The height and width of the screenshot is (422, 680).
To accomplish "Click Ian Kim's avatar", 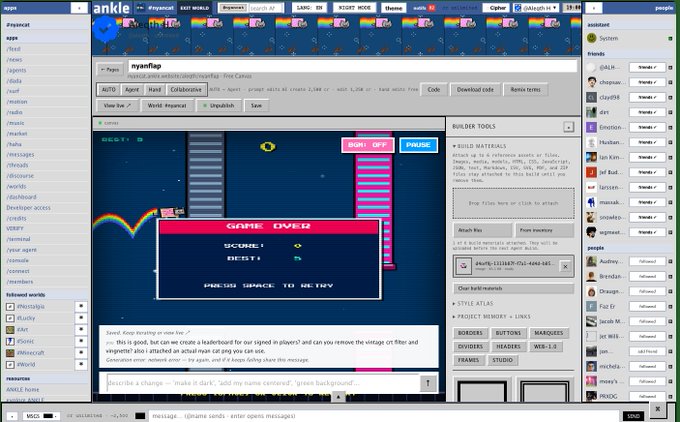I will [x=591, y=157].
